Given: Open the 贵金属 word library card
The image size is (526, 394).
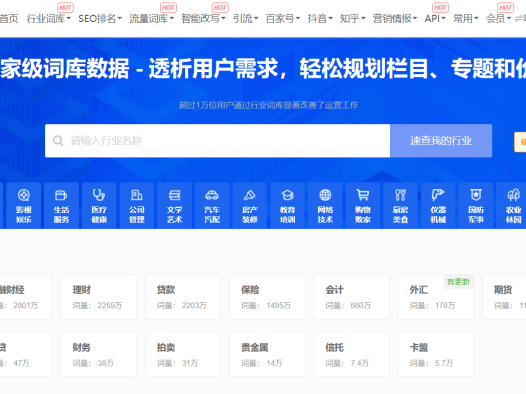Looking at the screenshot, I should click(267, 354).
